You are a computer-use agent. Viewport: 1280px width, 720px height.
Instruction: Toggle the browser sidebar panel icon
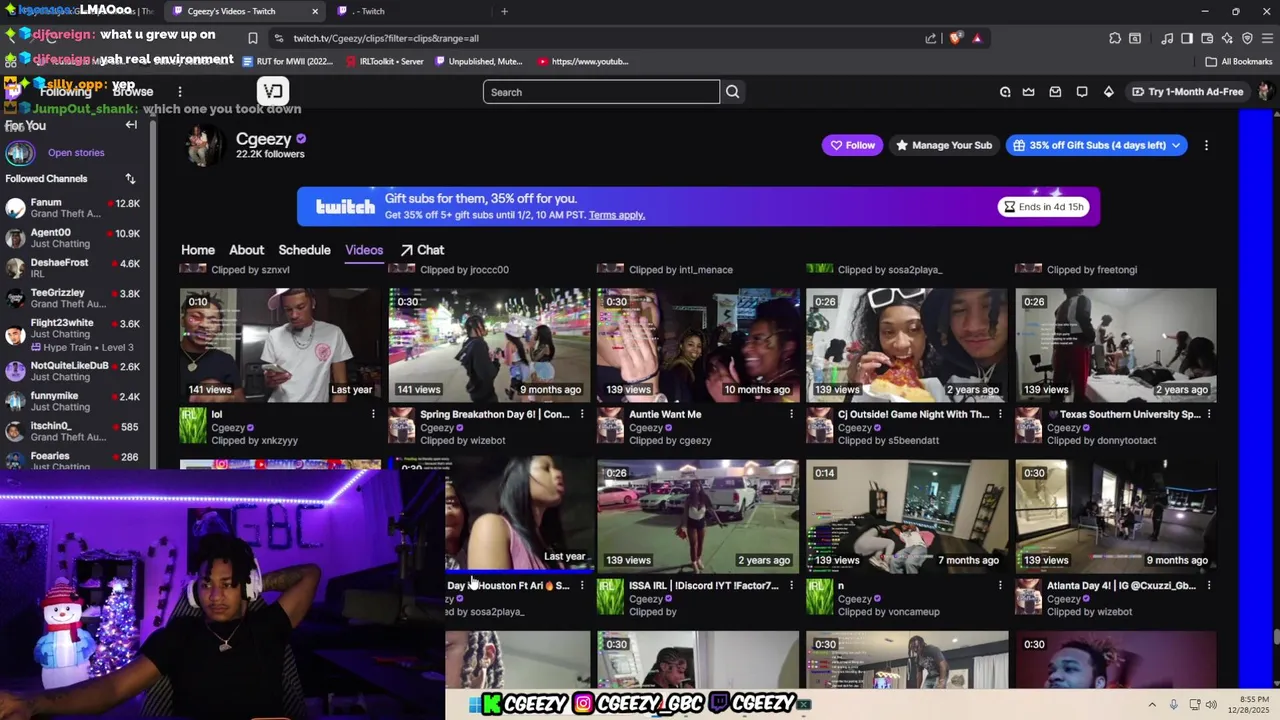pos(1187,38)
